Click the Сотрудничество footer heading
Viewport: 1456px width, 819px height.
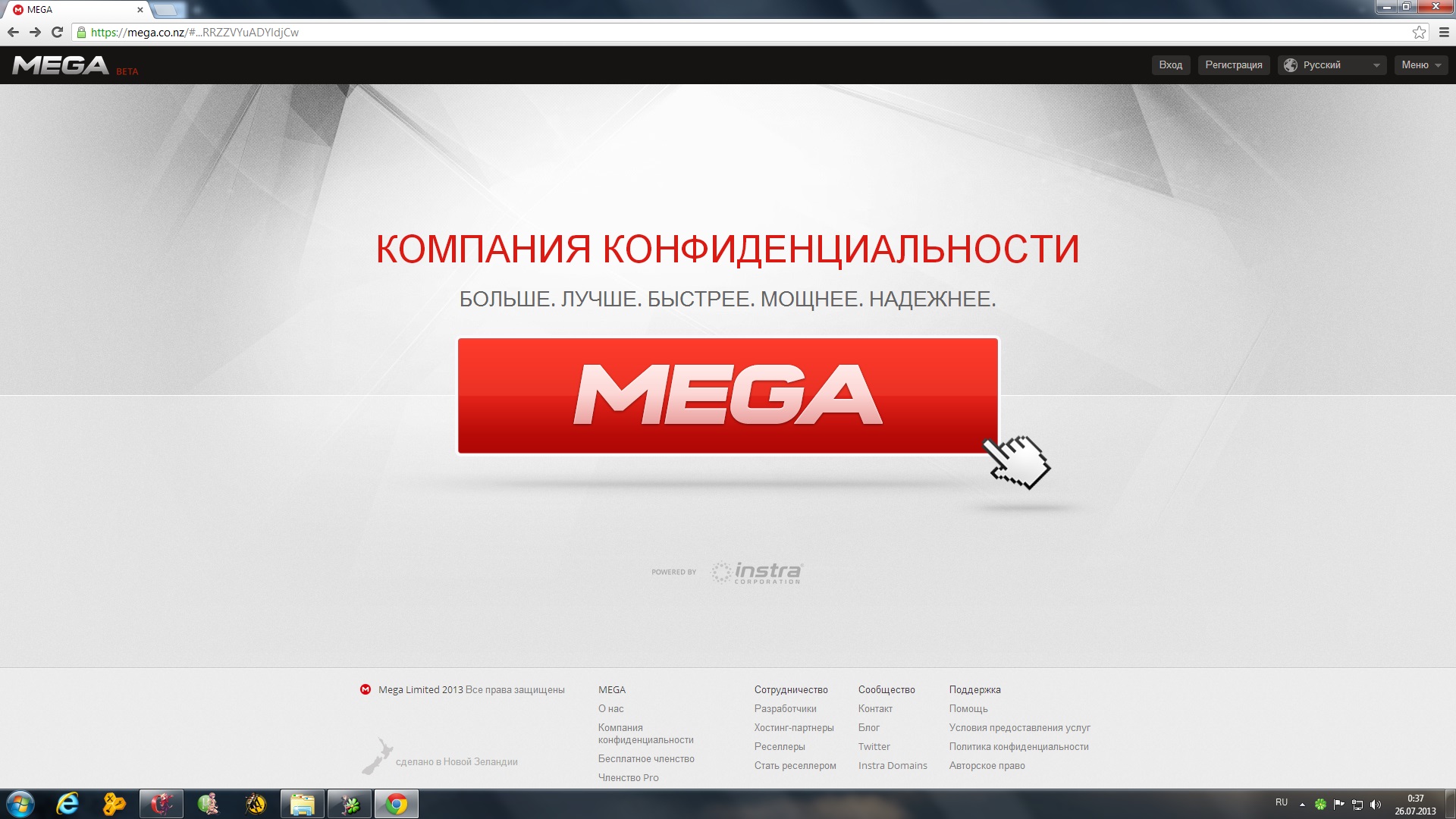[791, 690]
